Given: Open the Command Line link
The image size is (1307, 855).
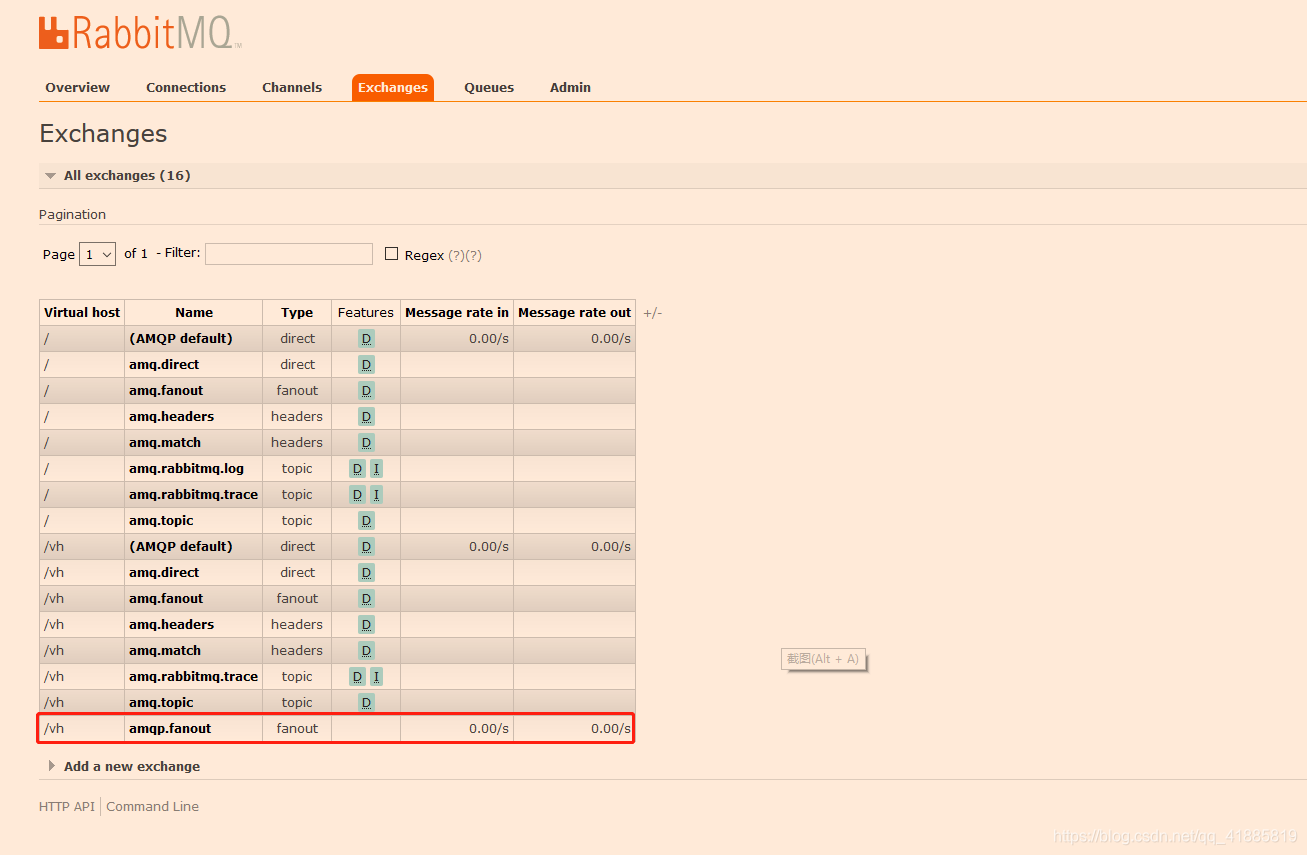Looking at the screenshot, I should pos(152,807).
